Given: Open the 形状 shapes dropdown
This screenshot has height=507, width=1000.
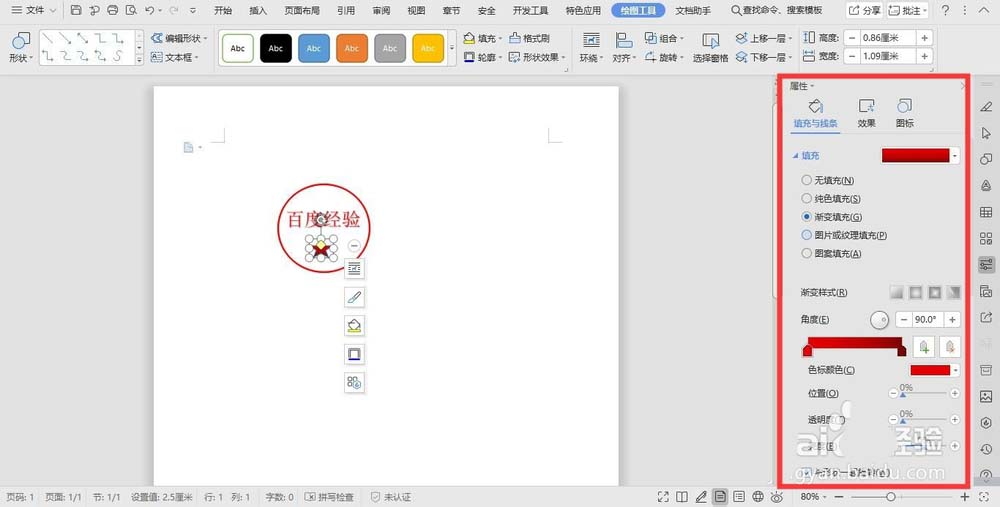Looking at the screenshot, I should [21, 58].
